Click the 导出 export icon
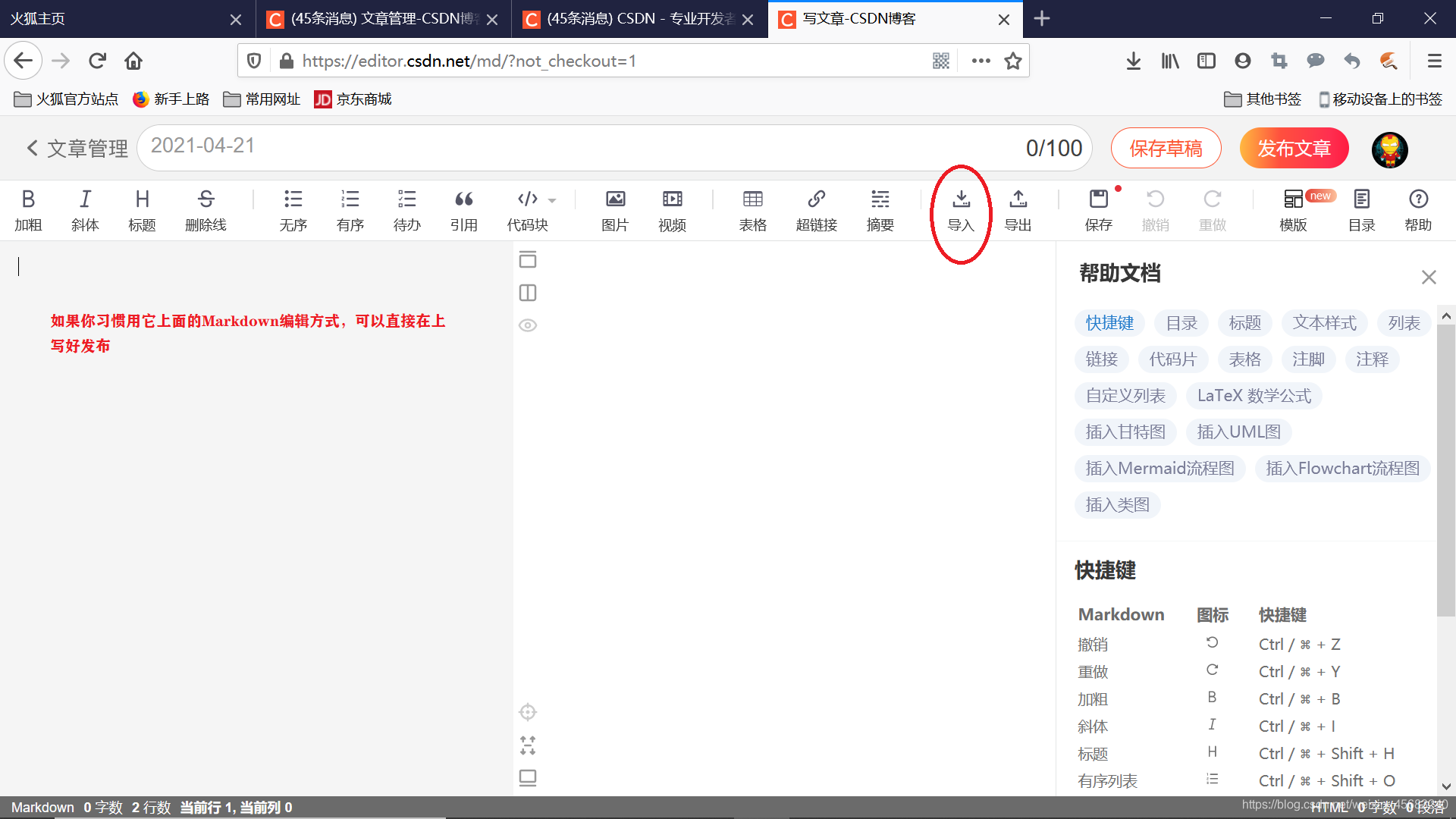 pos(1018,199)
